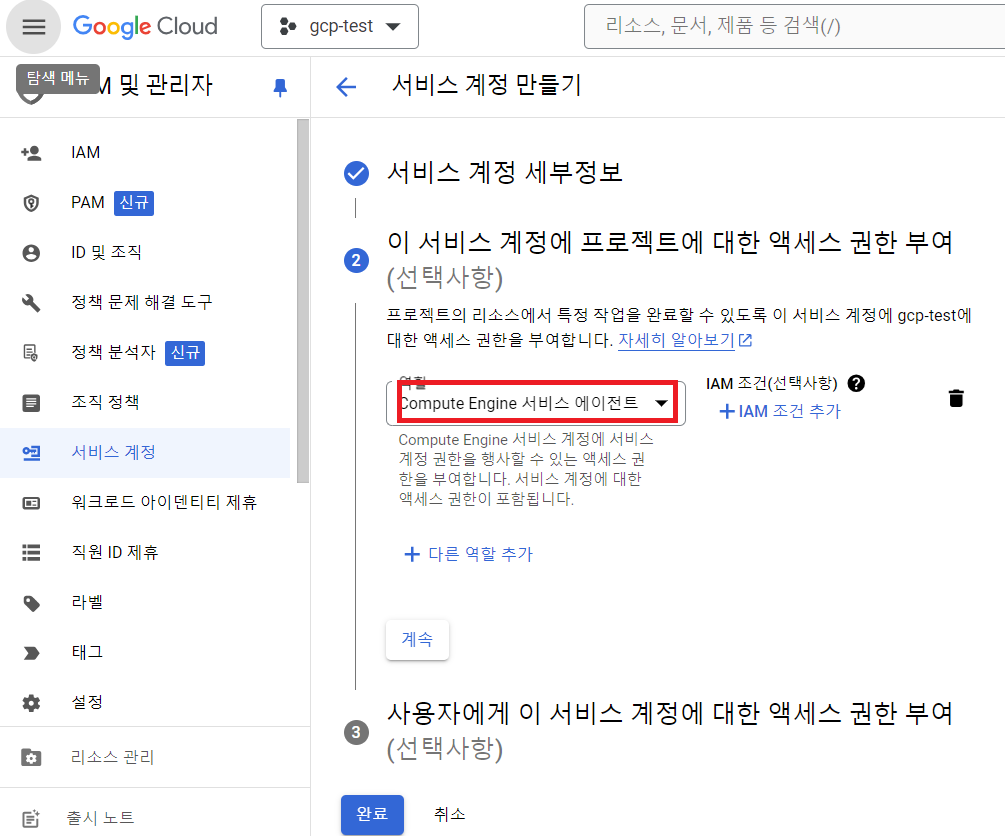The height and width of the screenshot is (836, 1005).
Task: Click the 직원 ID 제휴 list icon
Action: click(x=31, y=553)
